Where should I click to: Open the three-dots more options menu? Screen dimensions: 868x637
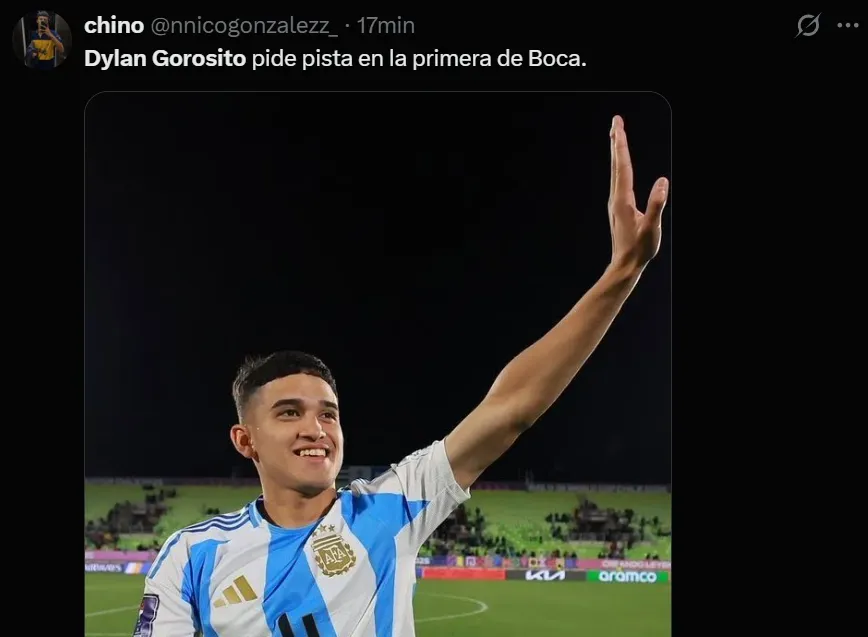click(848, 25)
